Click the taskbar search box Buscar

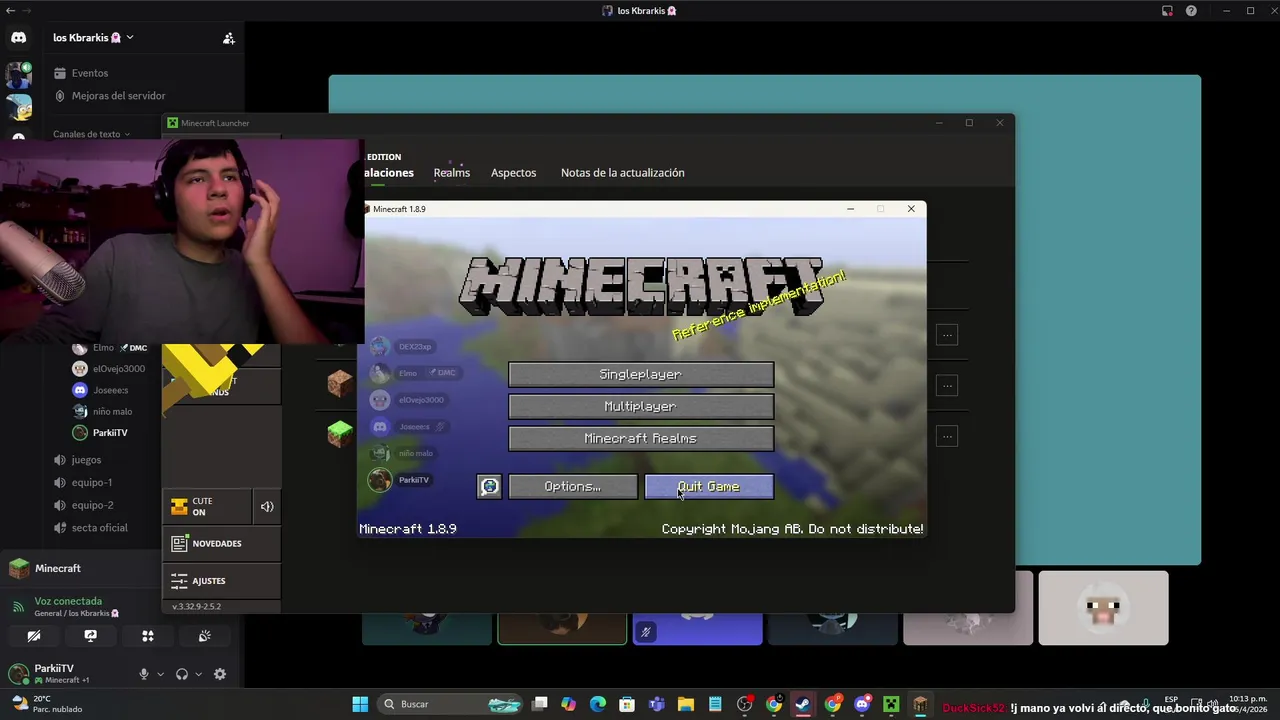pos(452,704)
